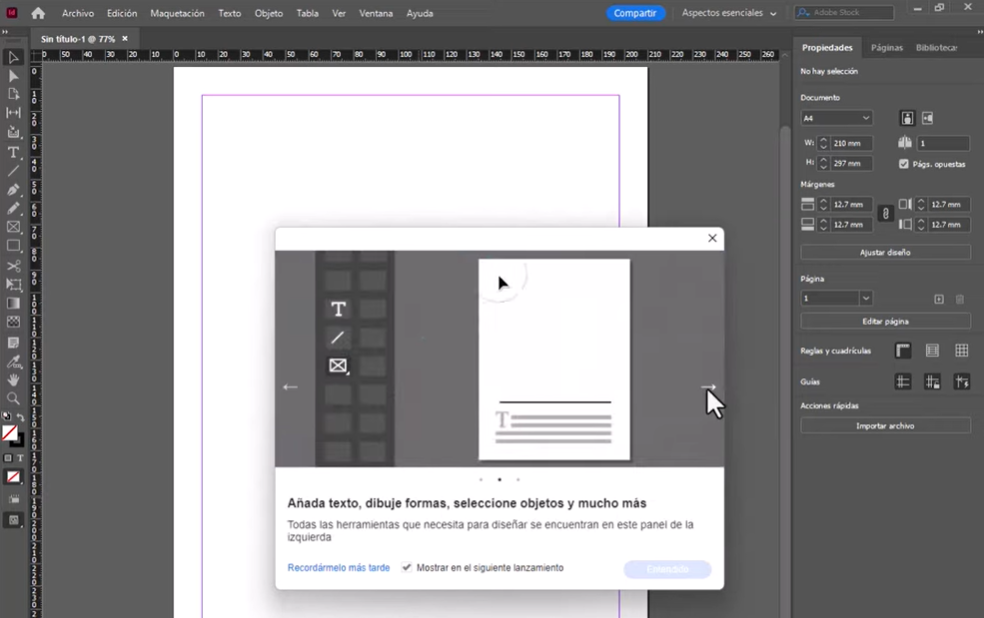
Task: Select the Rectangle Frame tool
Action: (13, 227)
